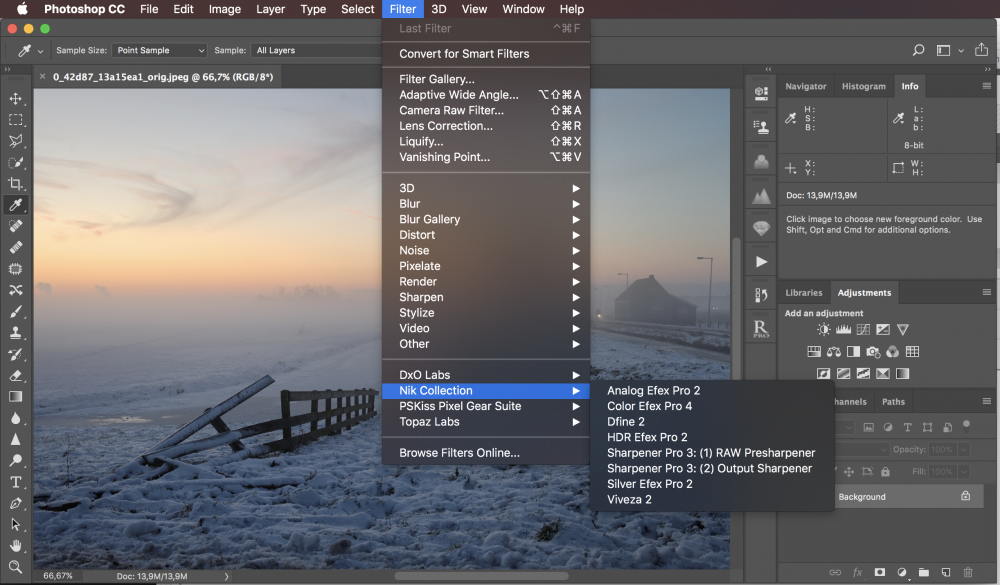
Task: Add a Photo Filter adjustment
Action: click(873, 352)
